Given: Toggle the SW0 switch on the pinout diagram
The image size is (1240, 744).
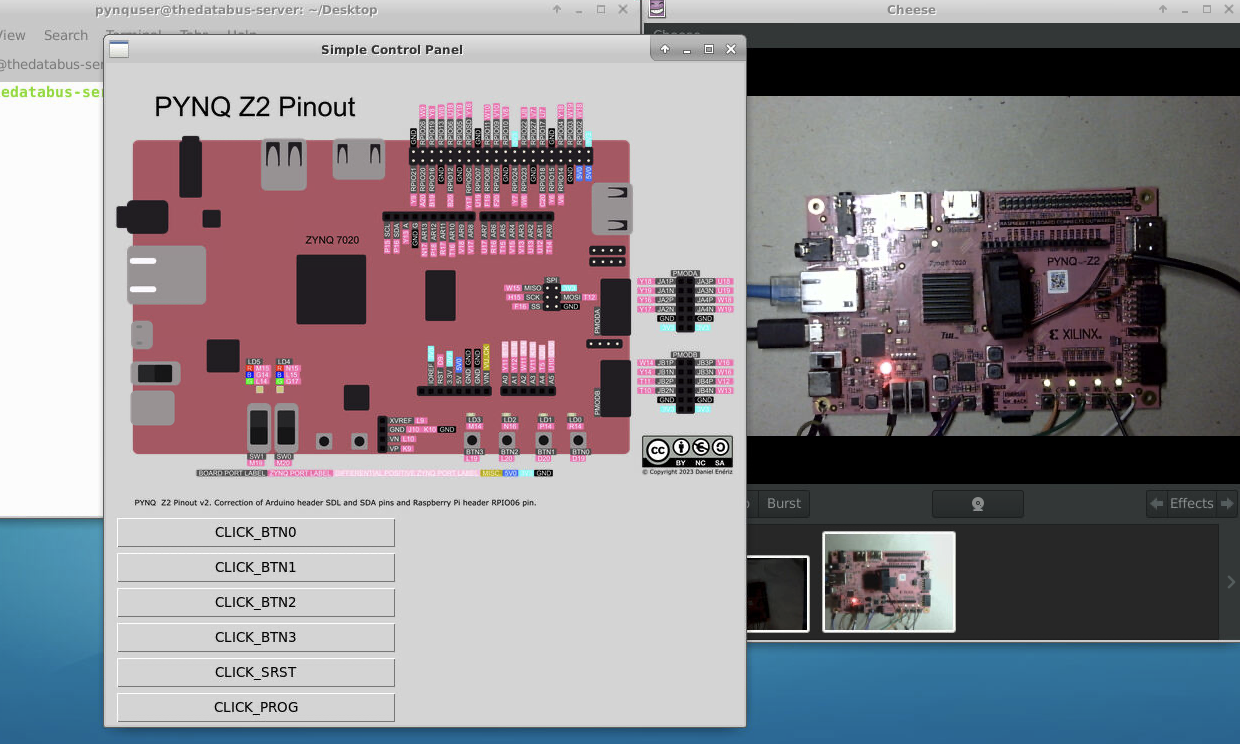Looking at the screenshot, I should pyautogui.click(x=286, y=428).
